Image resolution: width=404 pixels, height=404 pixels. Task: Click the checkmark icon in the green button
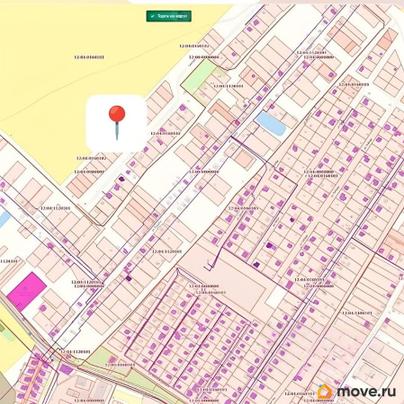(x=152, y=16)
